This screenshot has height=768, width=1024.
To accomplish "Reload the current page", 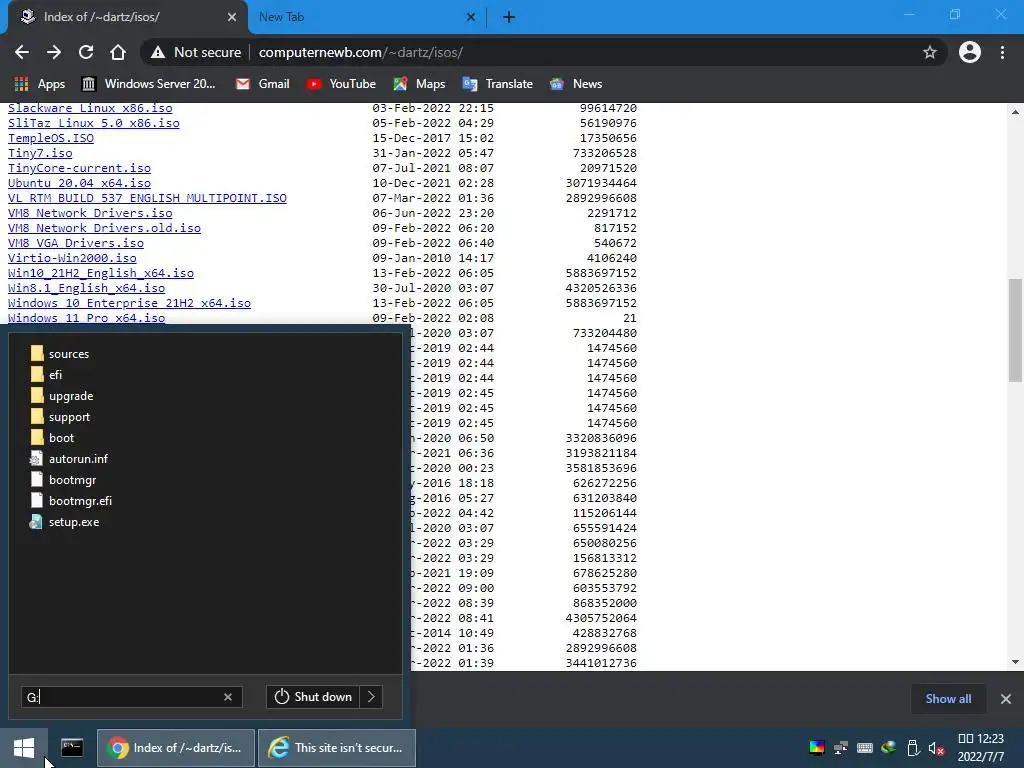I will (x=86, y=52).
